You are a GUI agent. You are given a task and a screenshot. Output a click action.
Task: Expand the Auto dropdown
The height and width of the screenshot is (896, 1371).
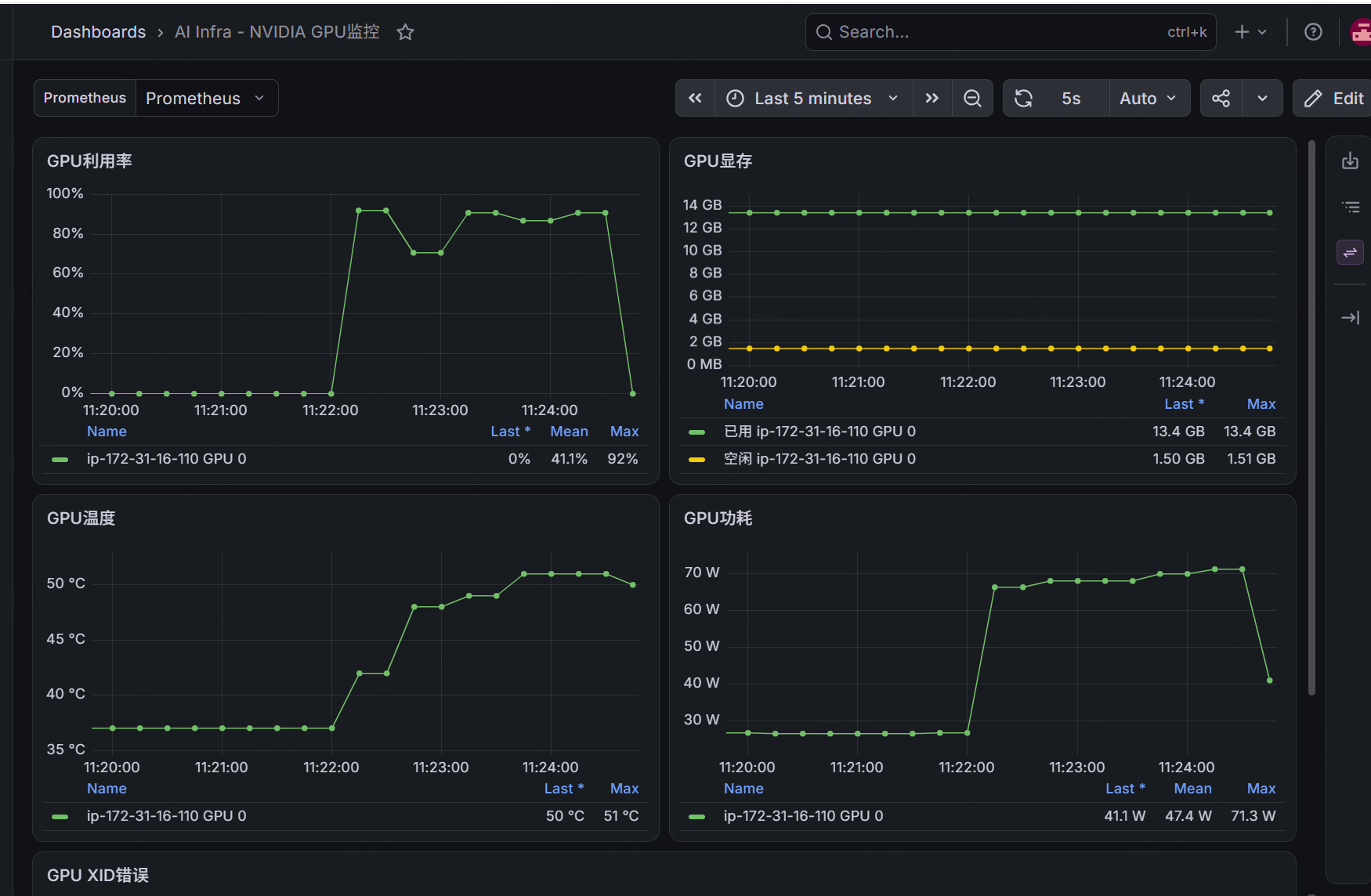(x=1149, y=98)
